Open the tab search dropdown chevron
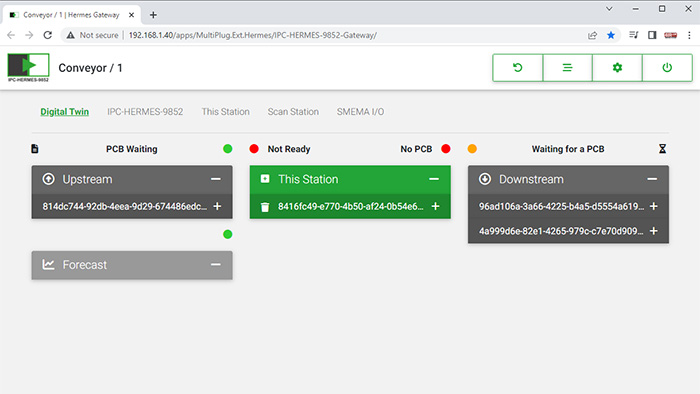This screenshot has width=700, height=394. click(x=609, y=8)
